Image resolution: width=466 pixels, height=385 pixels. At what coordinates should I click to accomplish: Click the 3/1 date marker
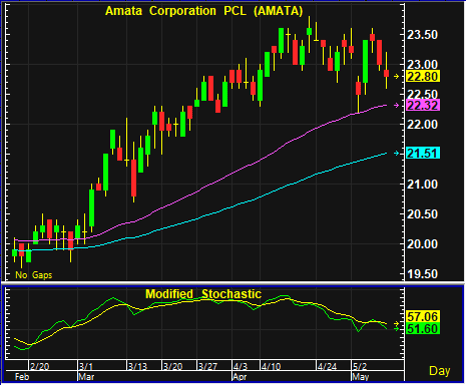(86, 366)
